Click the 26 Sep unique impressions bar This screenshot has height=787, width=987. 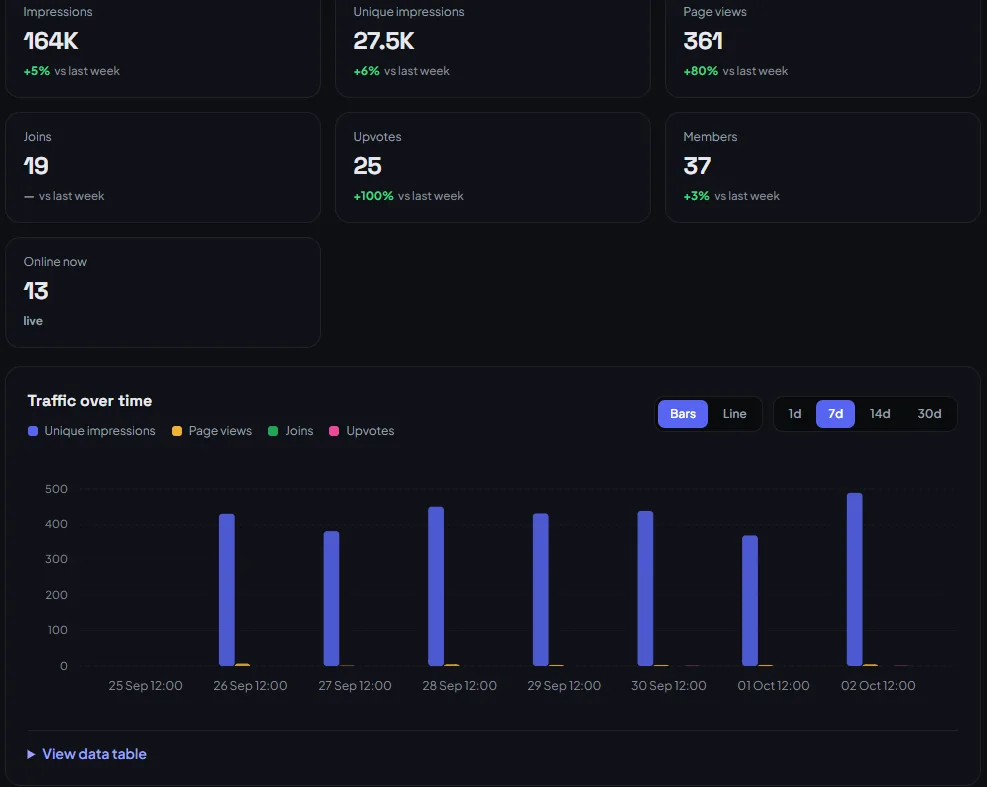tap(227, 590)
